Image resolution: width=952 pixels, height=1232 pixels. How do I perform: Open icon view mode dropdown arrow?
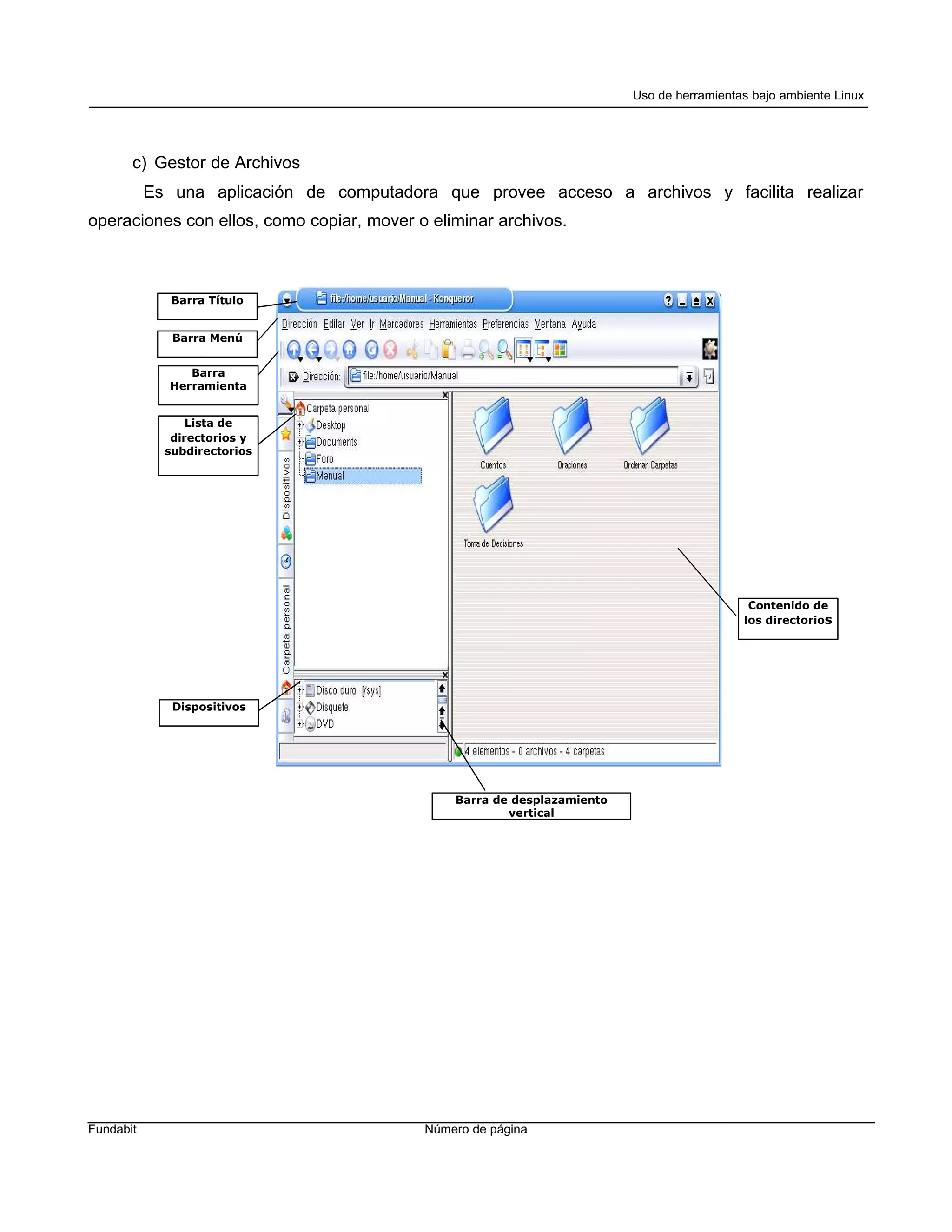tap(530, 359)
